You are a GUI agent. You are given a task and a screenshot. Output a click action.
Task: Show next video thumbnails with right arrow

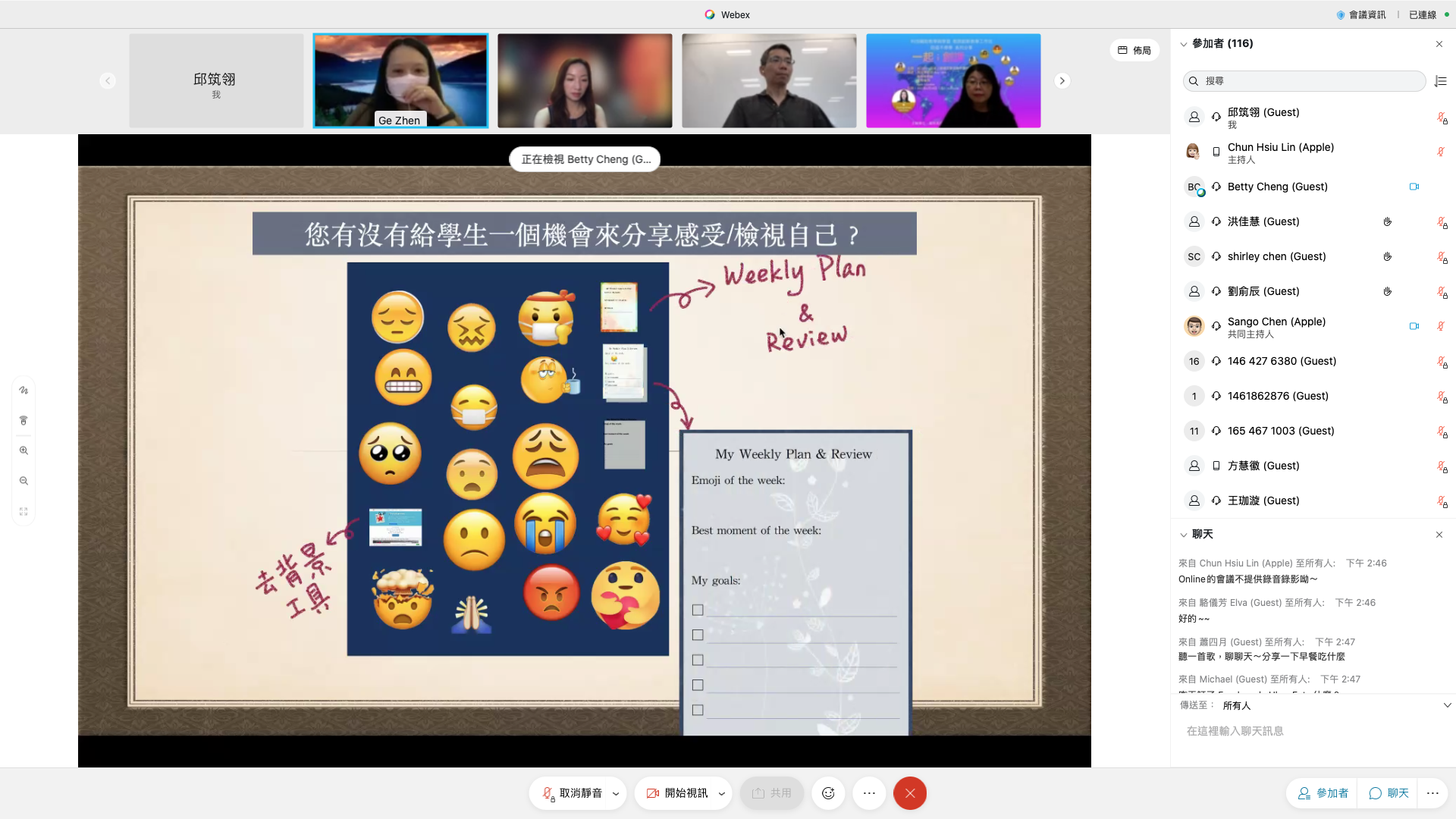point(1062,80)
